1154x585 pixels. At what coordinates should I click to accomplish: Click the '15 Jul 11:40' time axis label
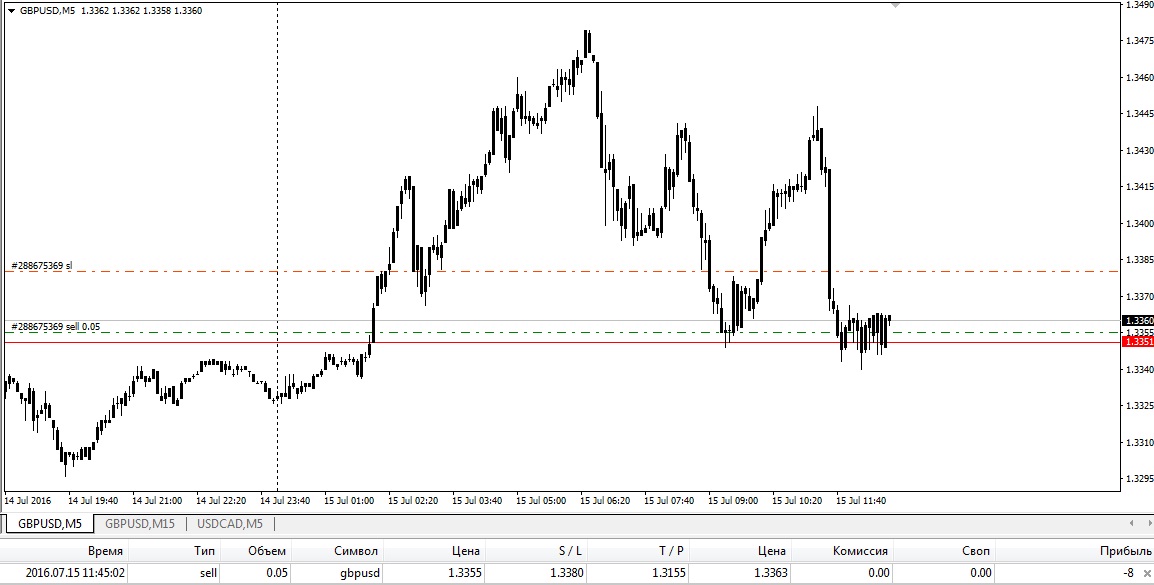coord(860,500)
